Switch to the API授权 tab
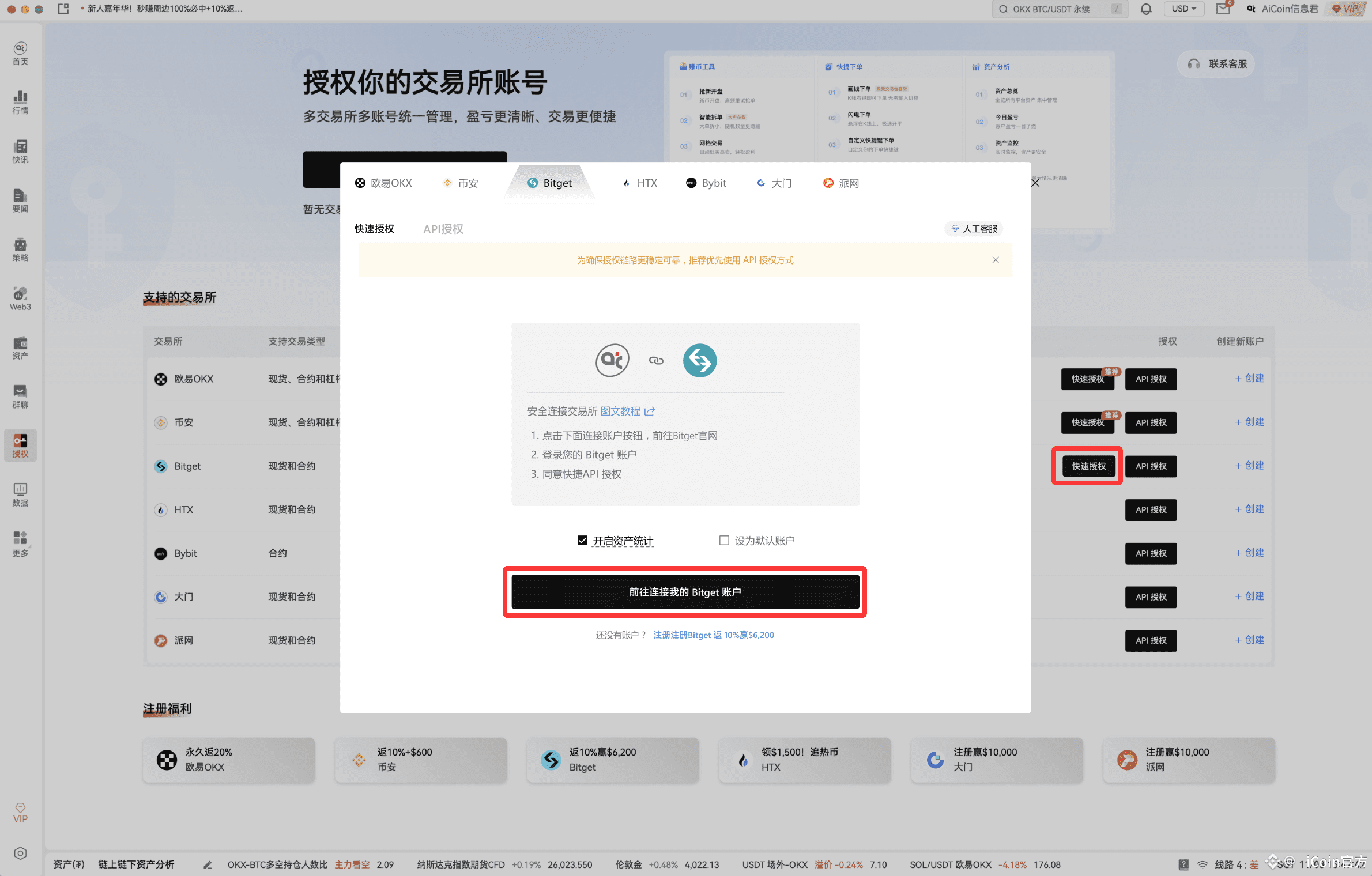1372x876 pixels. pos(443,229)
